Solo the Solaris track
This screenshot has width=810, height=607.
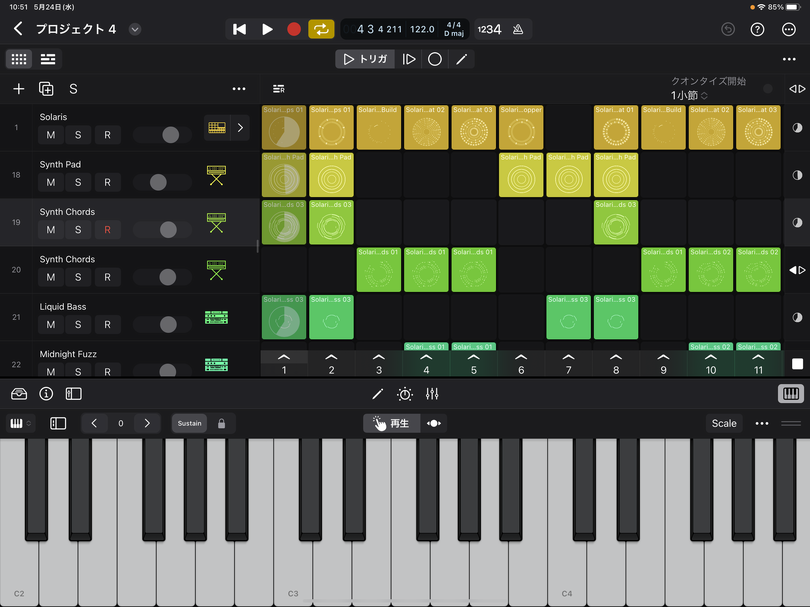(x=78, y=135)
